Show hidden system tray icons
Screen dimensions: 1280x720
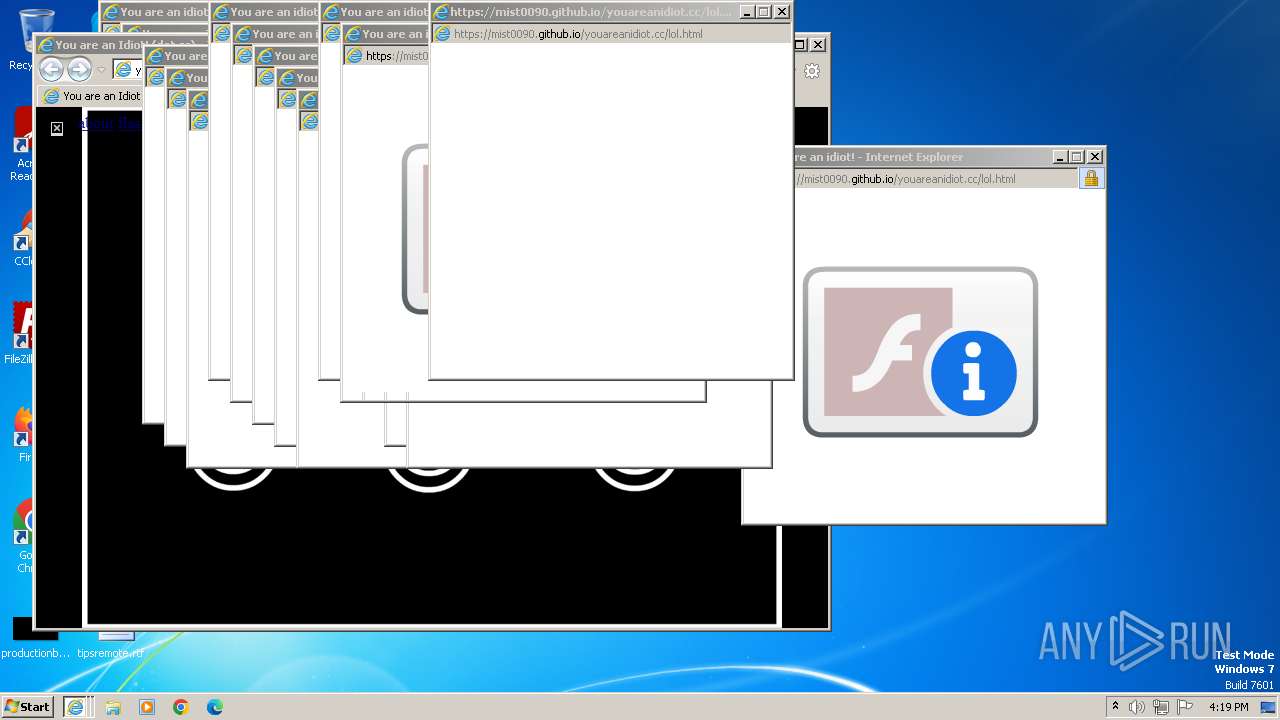[1115, 706]
